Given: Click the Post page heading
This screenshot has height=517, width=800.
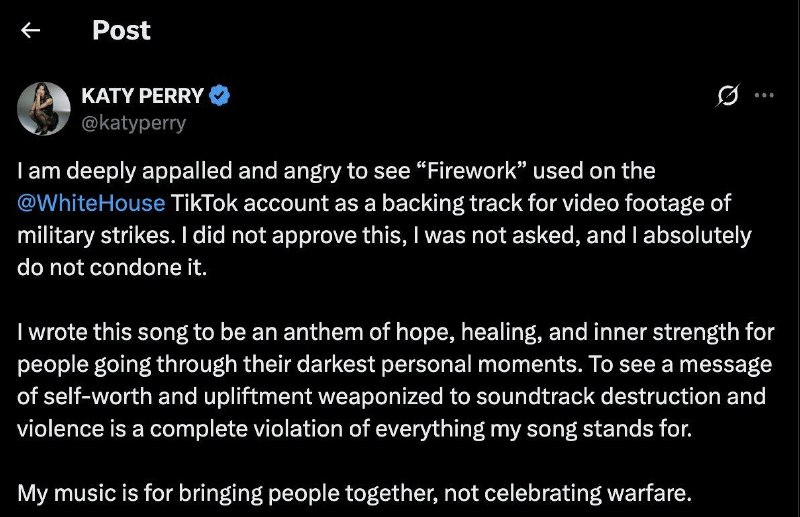Looking at the screenshot, I should point(121,30).
